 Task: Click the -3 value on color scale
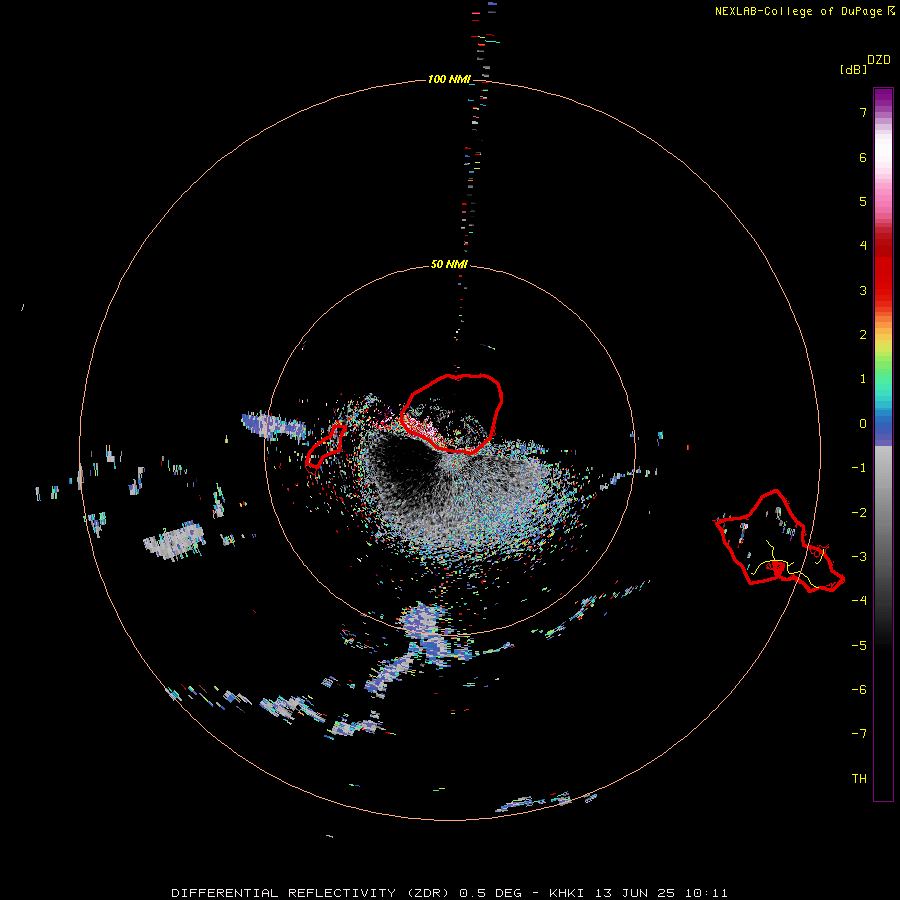[859, 557]
